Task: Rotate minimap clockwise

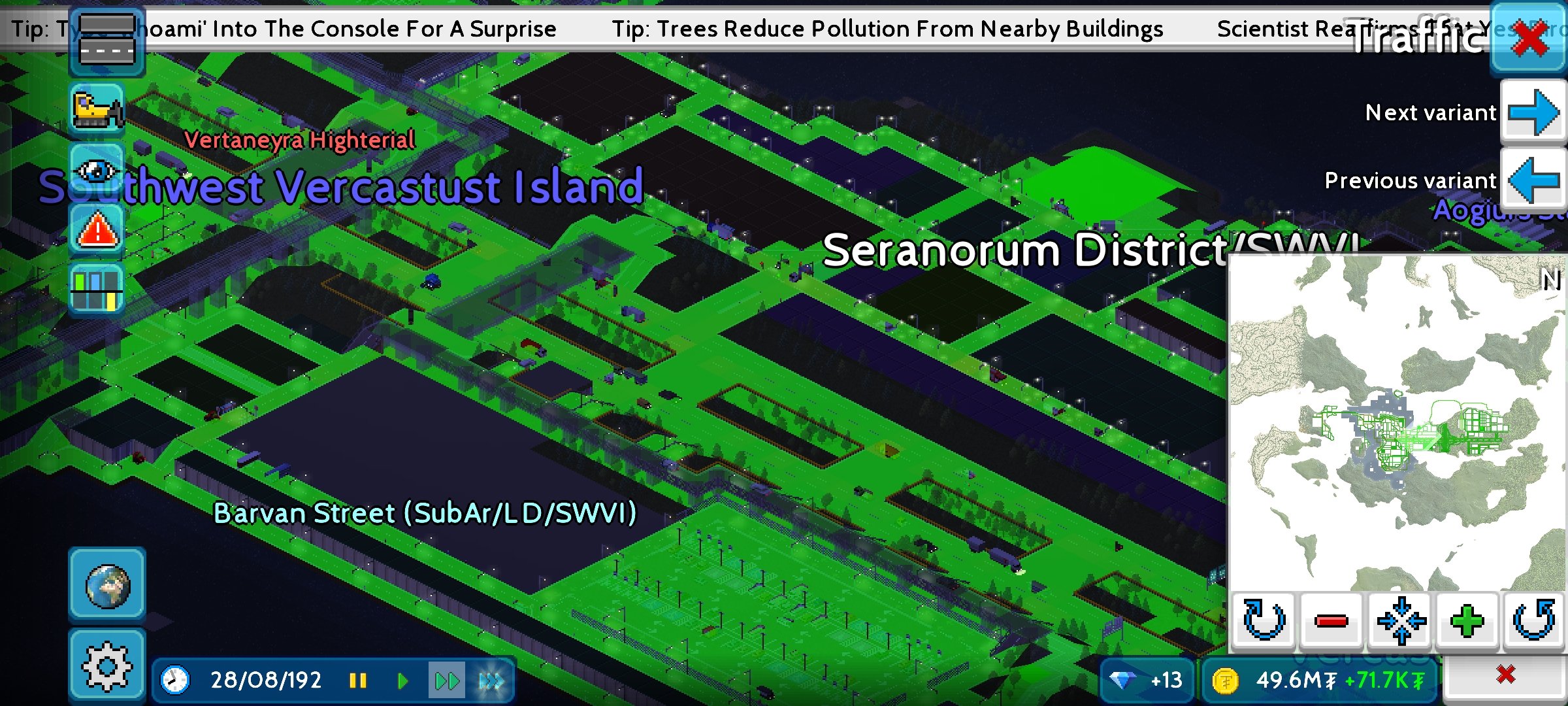Action: (x=1264, y=620)
